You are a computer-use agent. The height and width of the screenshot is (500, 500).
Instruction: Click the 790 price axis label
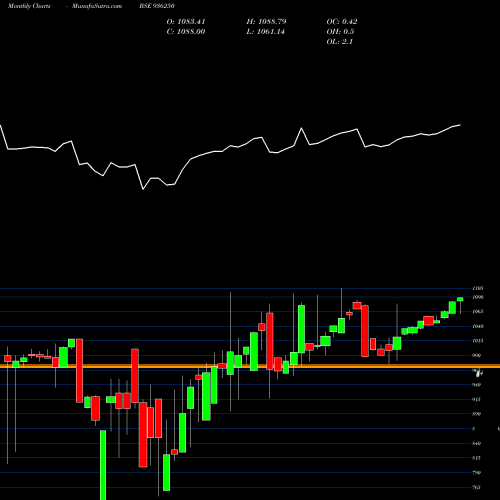476,473
